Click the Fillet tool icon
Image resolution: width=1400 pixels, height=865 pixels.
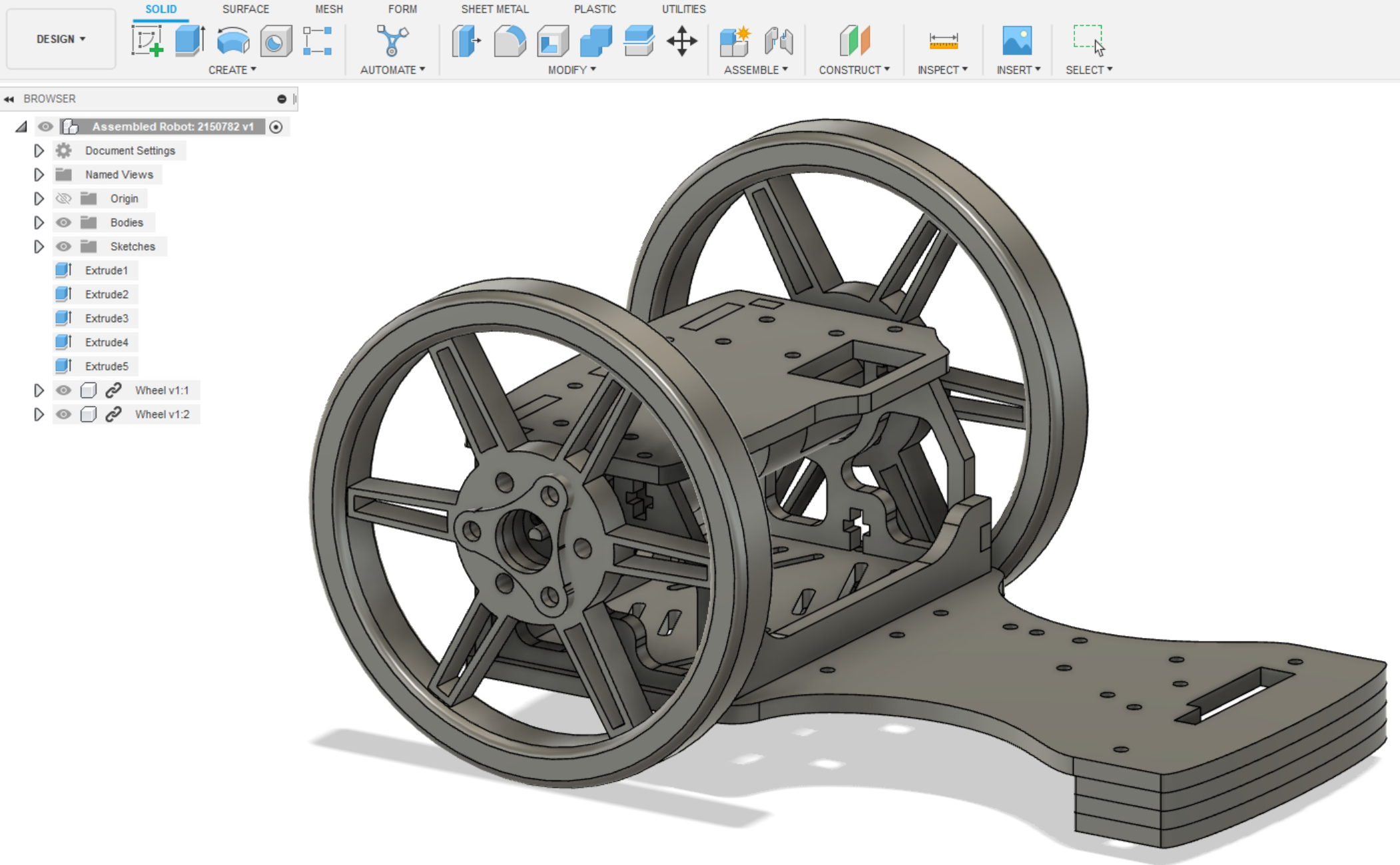tap(510, 41)
